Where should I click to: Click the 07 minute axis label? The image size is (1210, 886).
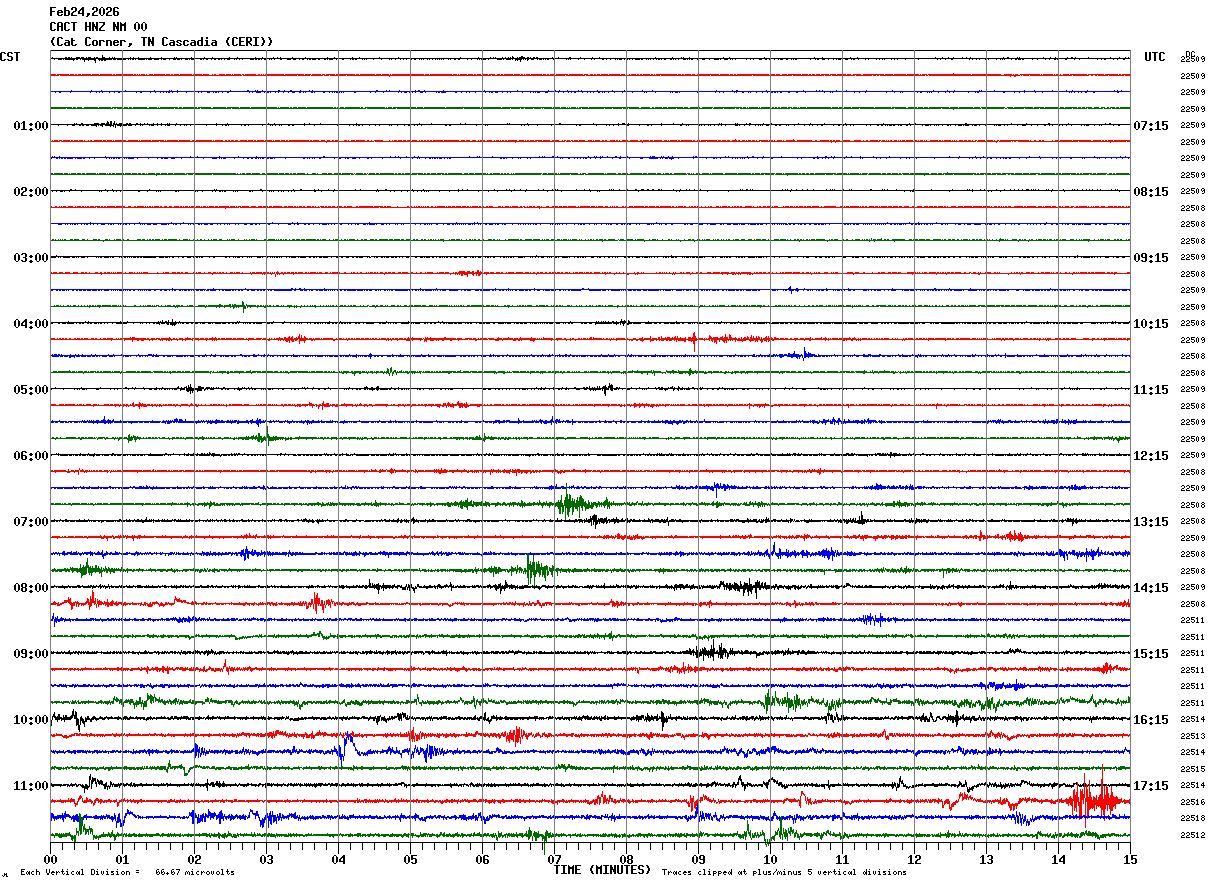coord(554,859)
